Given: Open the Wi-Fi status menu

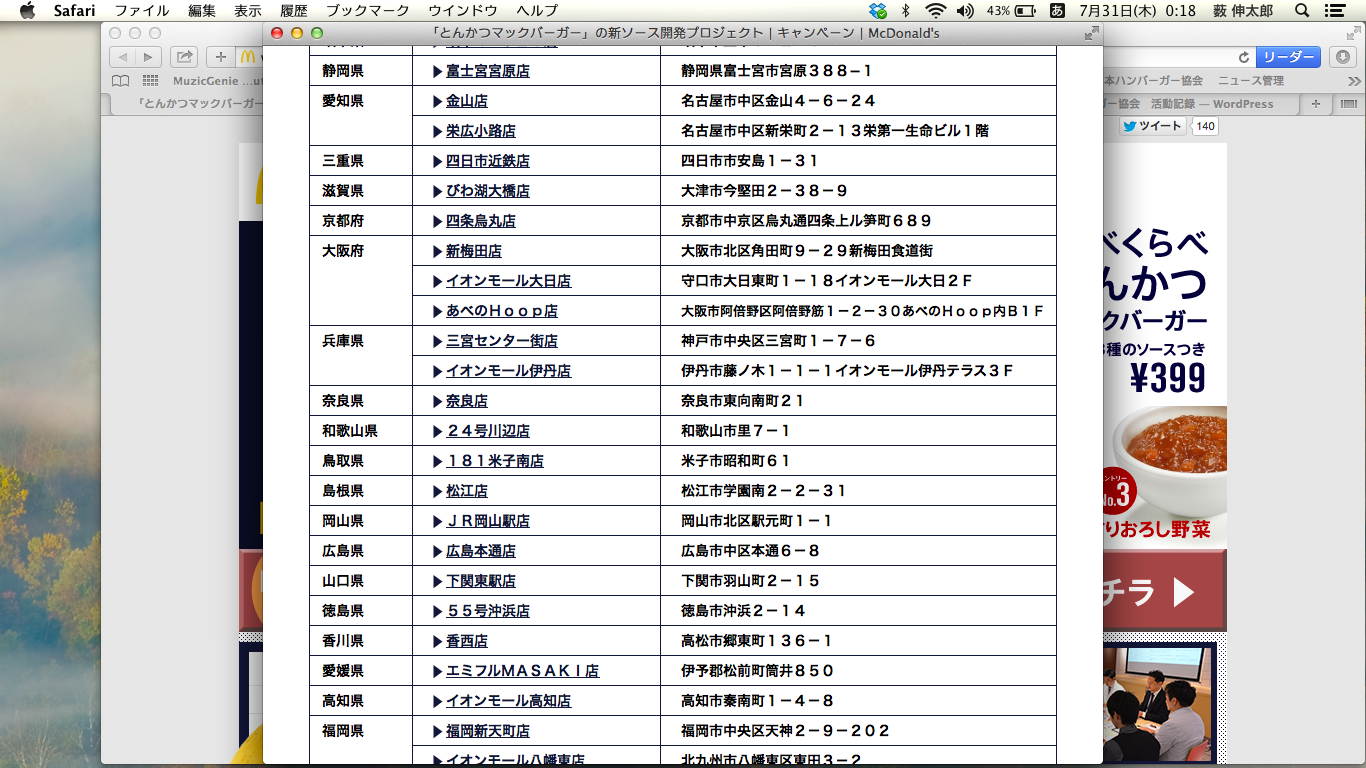Looking at the screenshot, I should [x=935, y=11].
